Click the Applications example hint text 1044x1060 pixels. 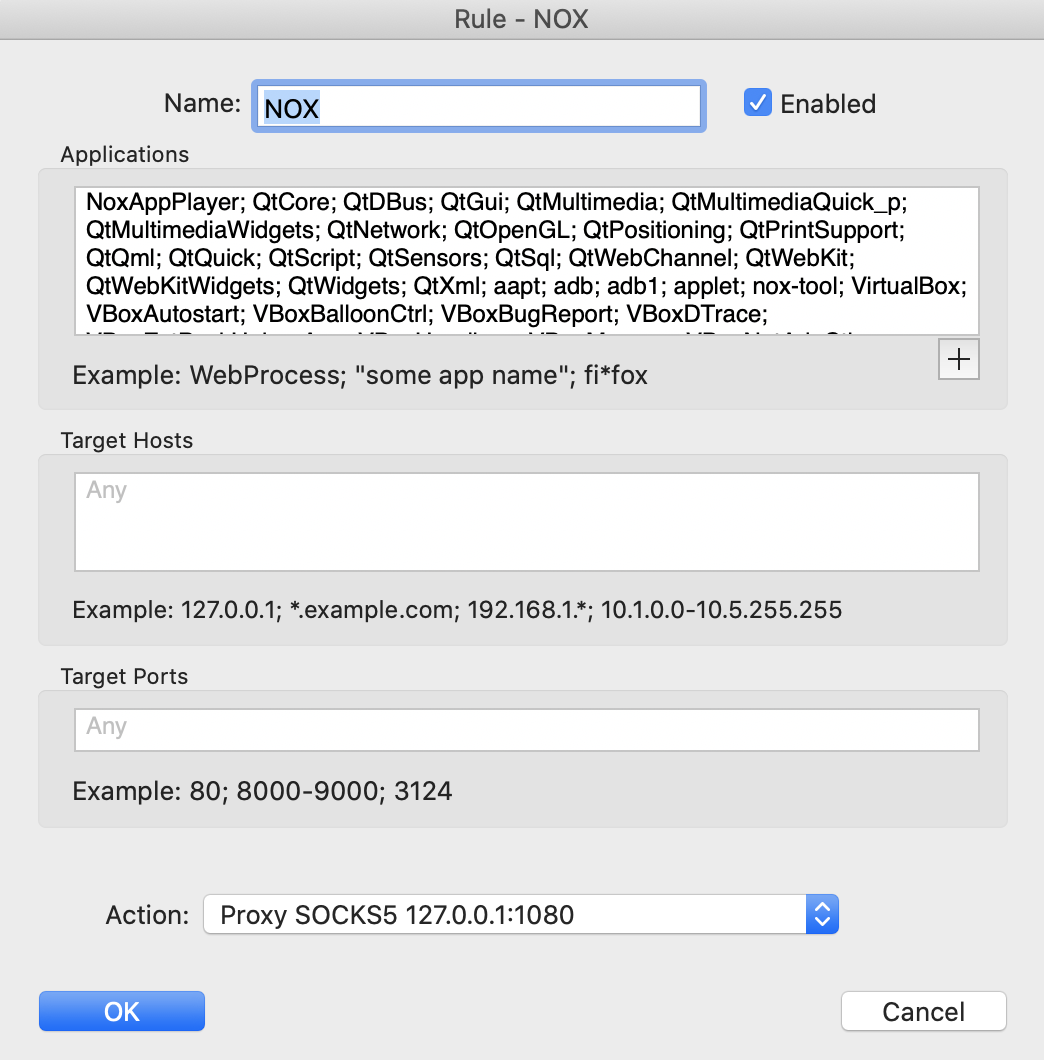tap(360, 375)
